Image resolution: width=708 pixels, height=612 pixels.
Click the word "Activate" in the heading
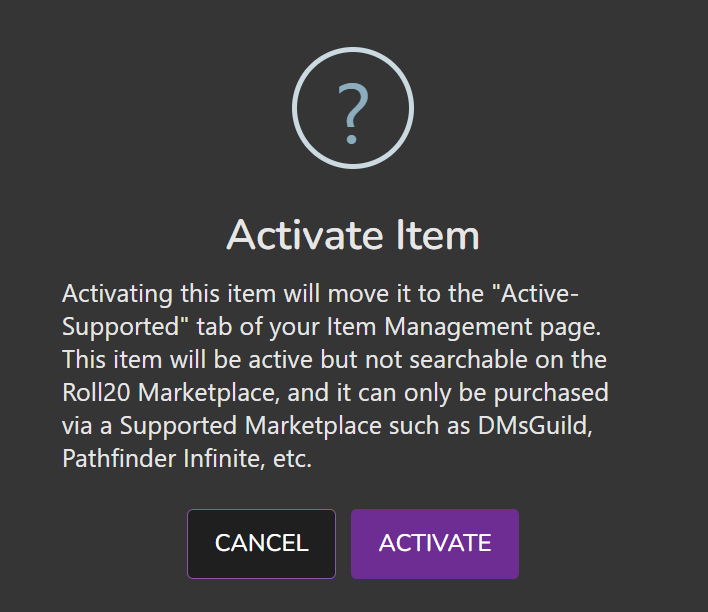click(x=305, y=235)
